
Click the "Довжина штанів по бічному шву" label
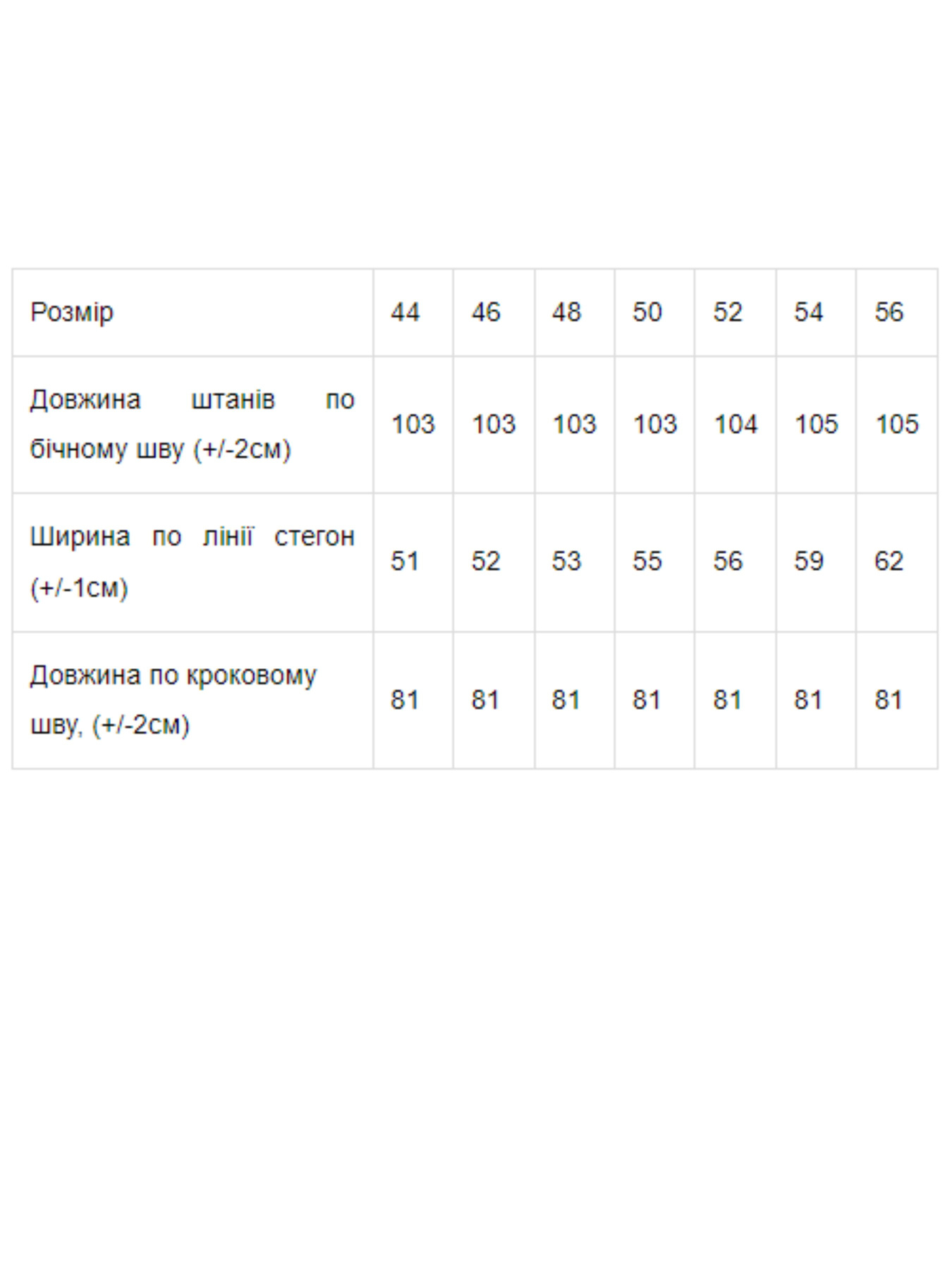click(192, 424)
